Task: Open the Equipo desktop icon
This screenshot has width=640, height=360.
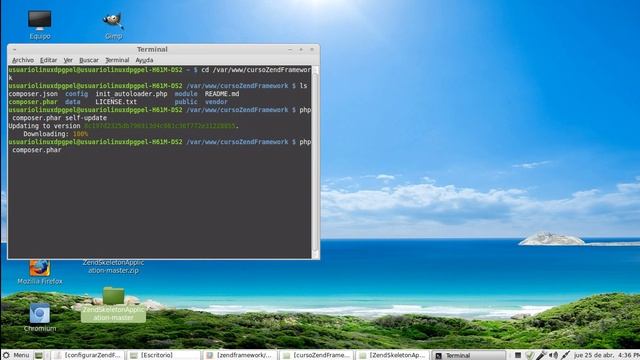Action: (x=40, y=24)
